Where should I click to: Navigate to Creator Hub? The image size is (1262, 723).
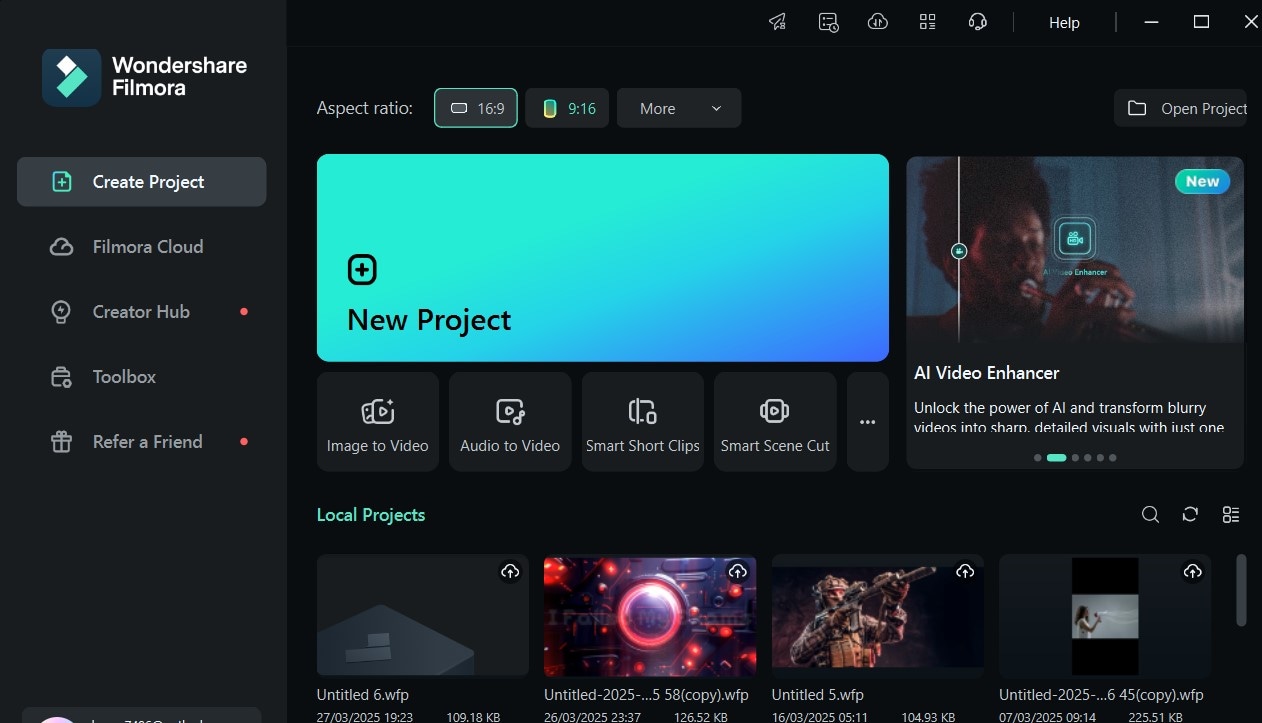point(142,312)
